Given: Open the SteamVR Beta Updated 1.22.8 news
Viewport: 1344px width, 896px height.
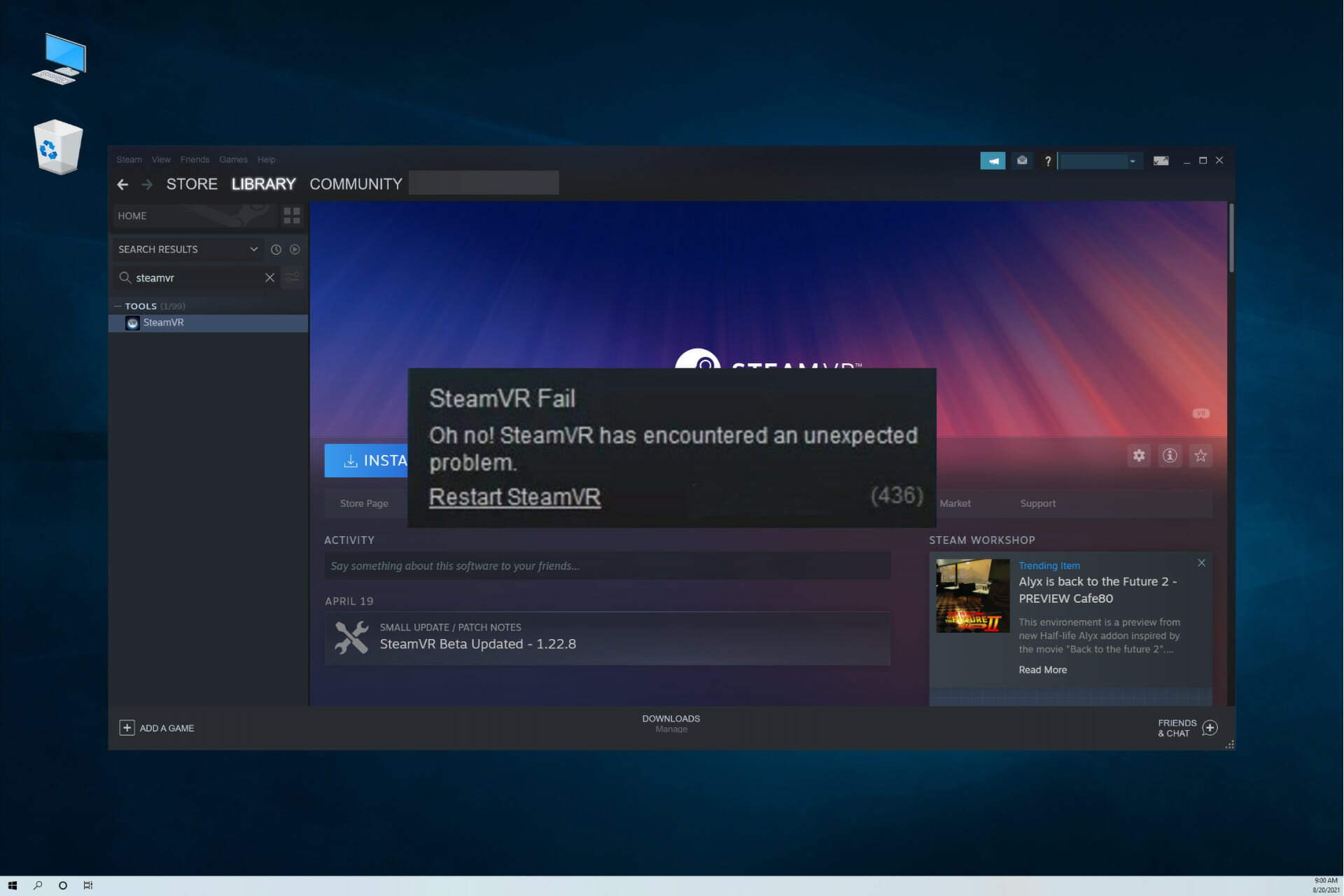Looking at the screenshot, I should click(x=607, y=638).
